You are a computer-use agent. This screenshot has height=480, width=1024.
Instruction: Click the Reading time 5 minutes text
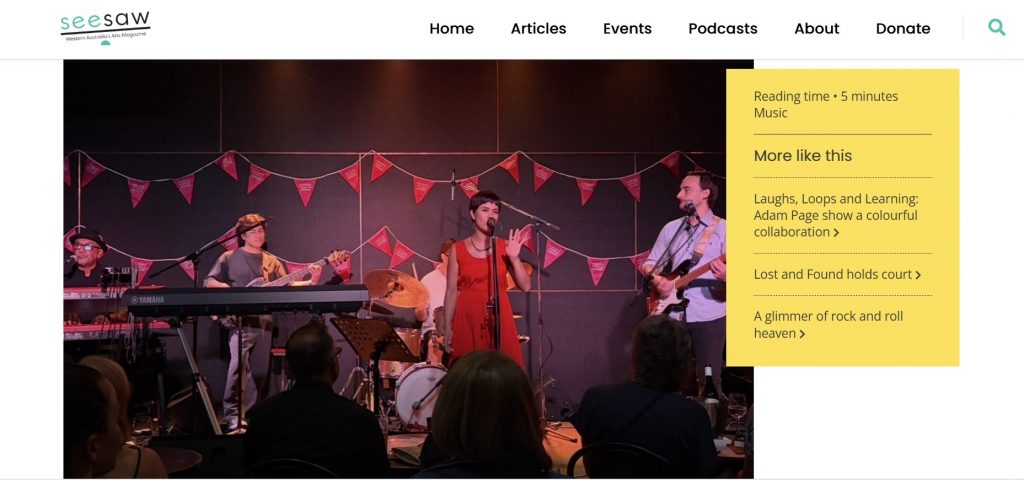click(x=825, y=97)
